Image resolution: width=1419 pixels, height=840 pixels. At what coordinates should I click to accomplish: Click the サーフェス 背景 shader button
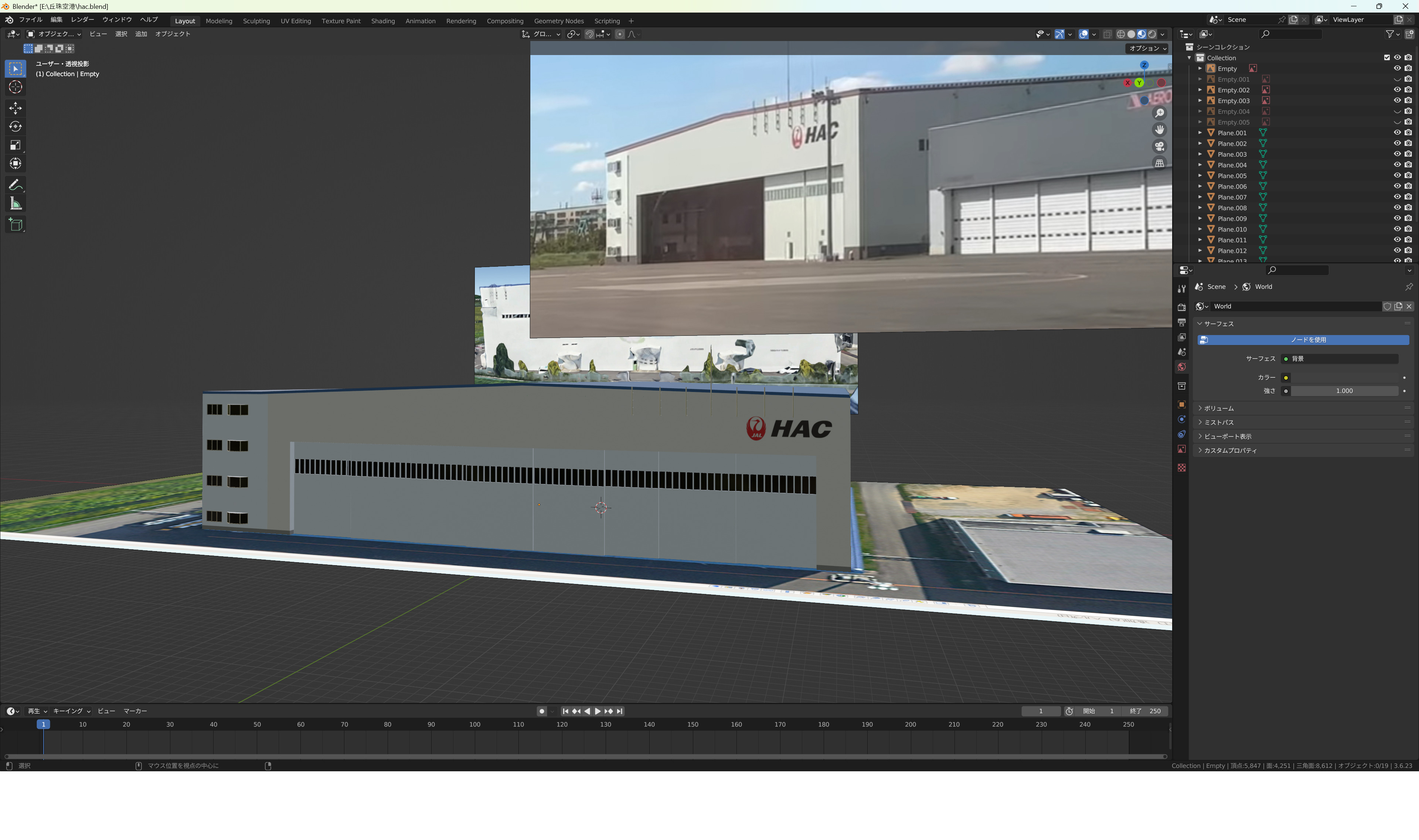pos(1340,359)
